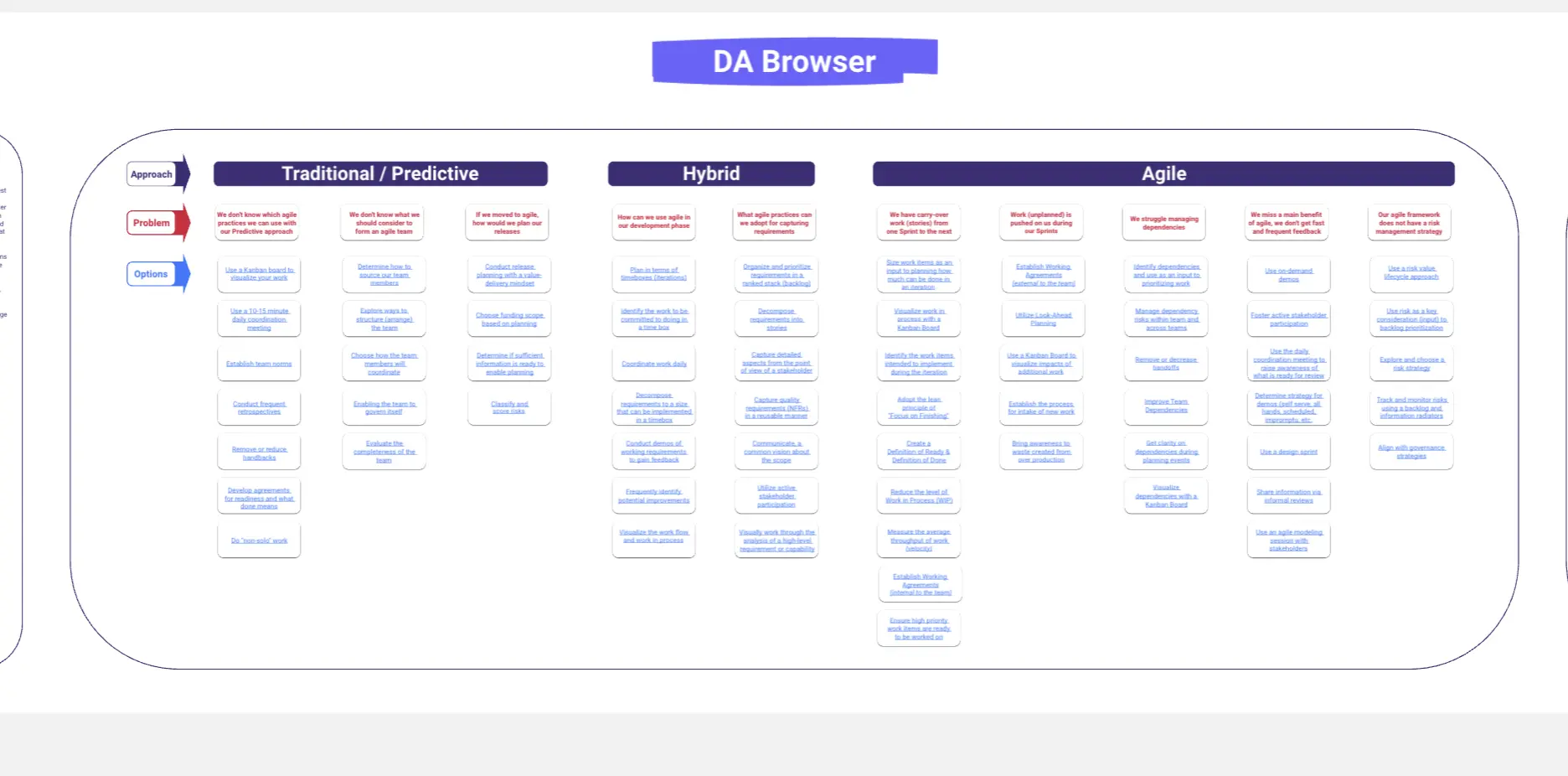Open 'Use a design sprint'

(1287, 452)
